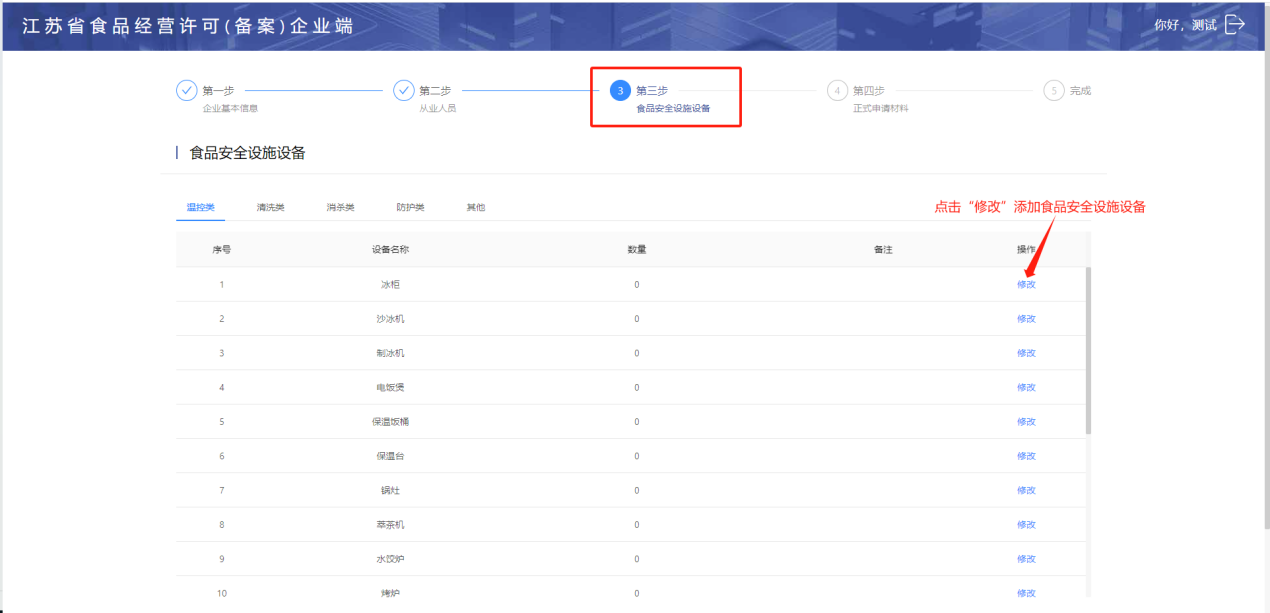The image size is (1270, 613).
Task: Click the step 5 完成 circle
Action: click(1053, 91)
